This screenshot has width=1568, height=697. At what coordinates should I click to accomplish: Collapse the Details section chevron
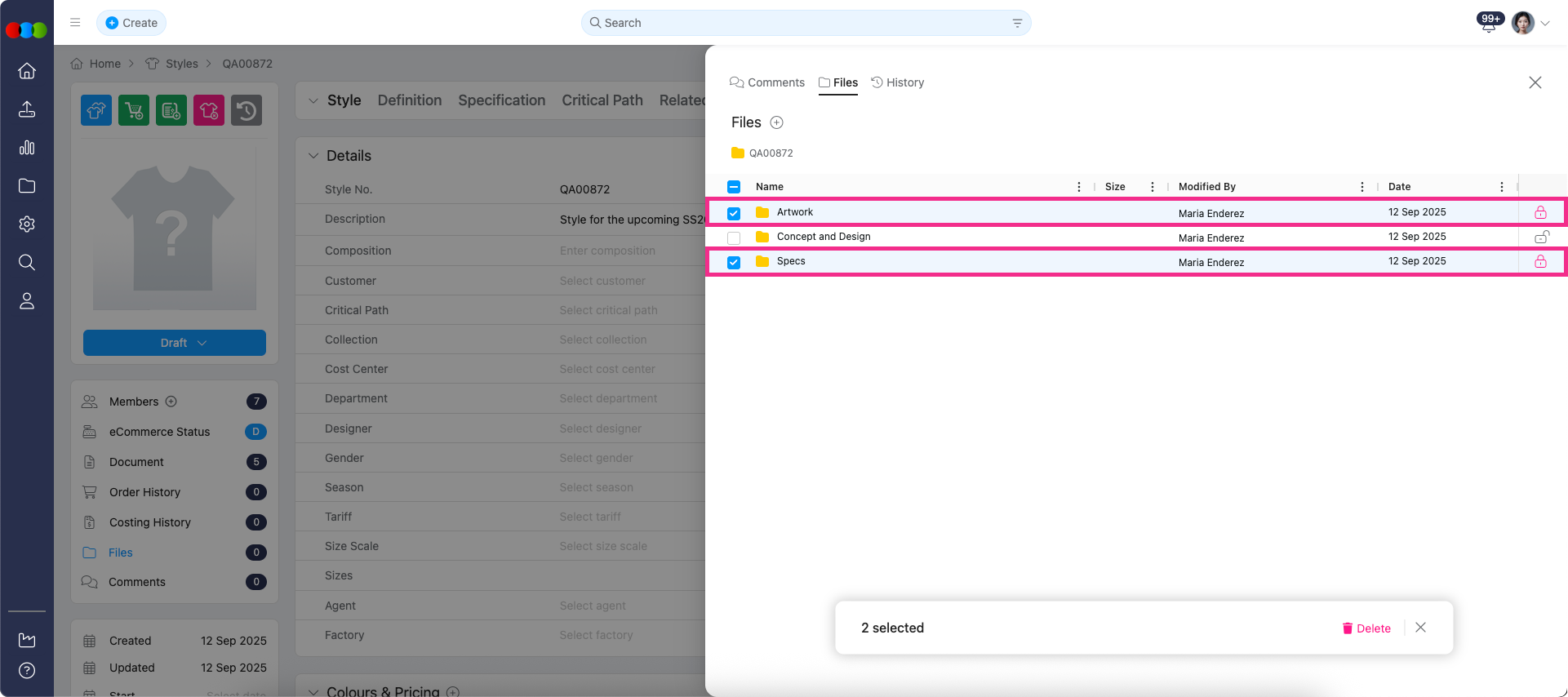[x=313, y=156]
